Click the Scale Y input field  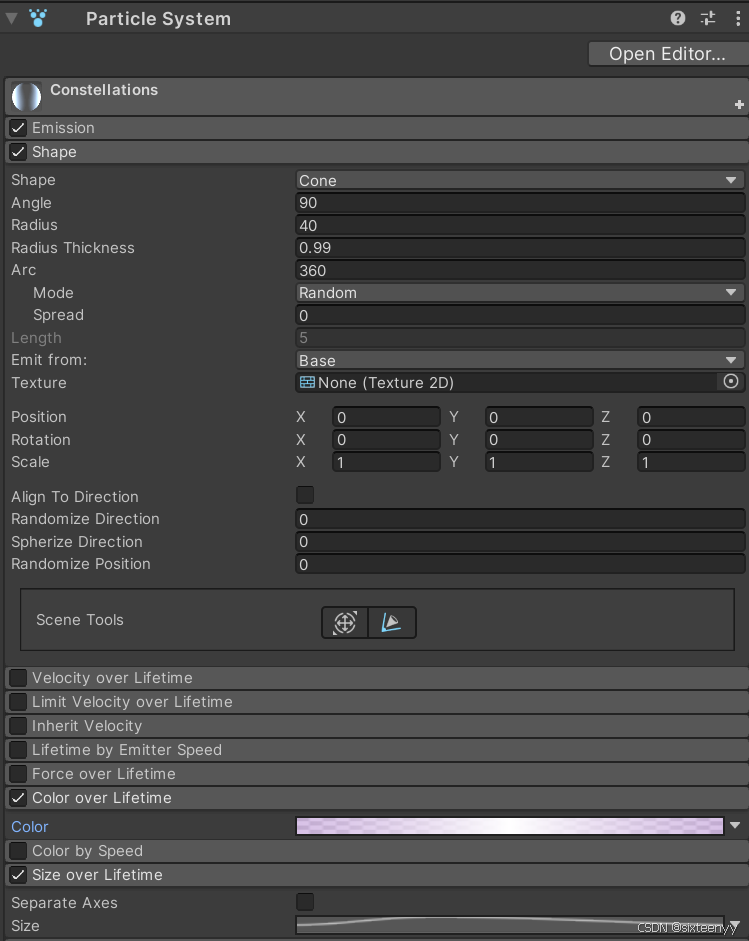click(539, 462)
